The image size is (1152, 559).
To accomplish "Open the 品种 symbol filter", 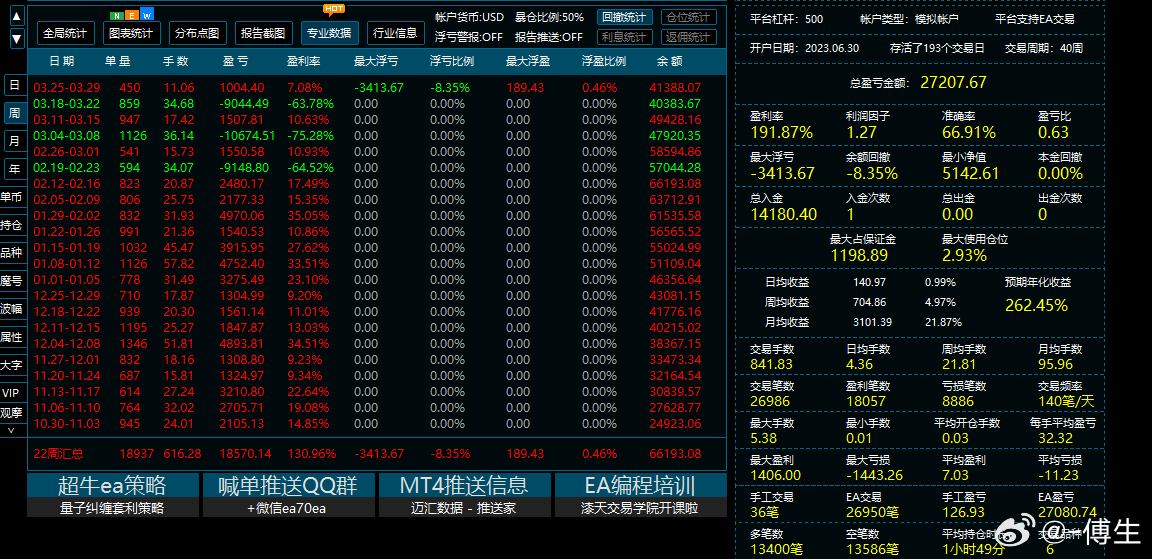I will pyautogui.click(x=11, y=253).
